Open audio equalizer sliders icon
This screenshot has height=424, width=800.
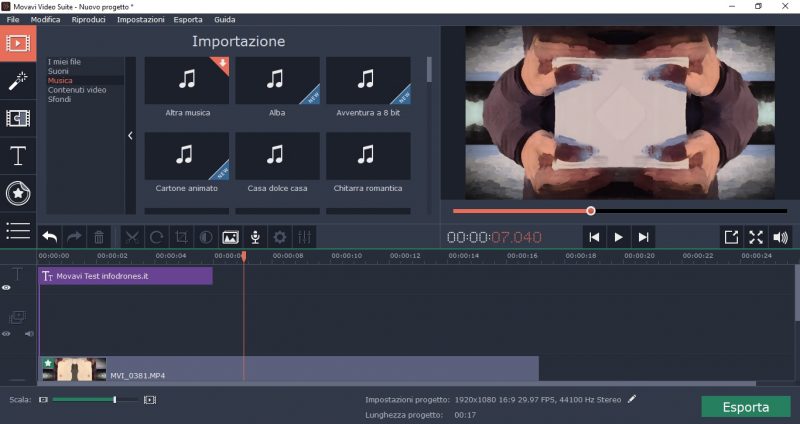[x=305, y=237]
